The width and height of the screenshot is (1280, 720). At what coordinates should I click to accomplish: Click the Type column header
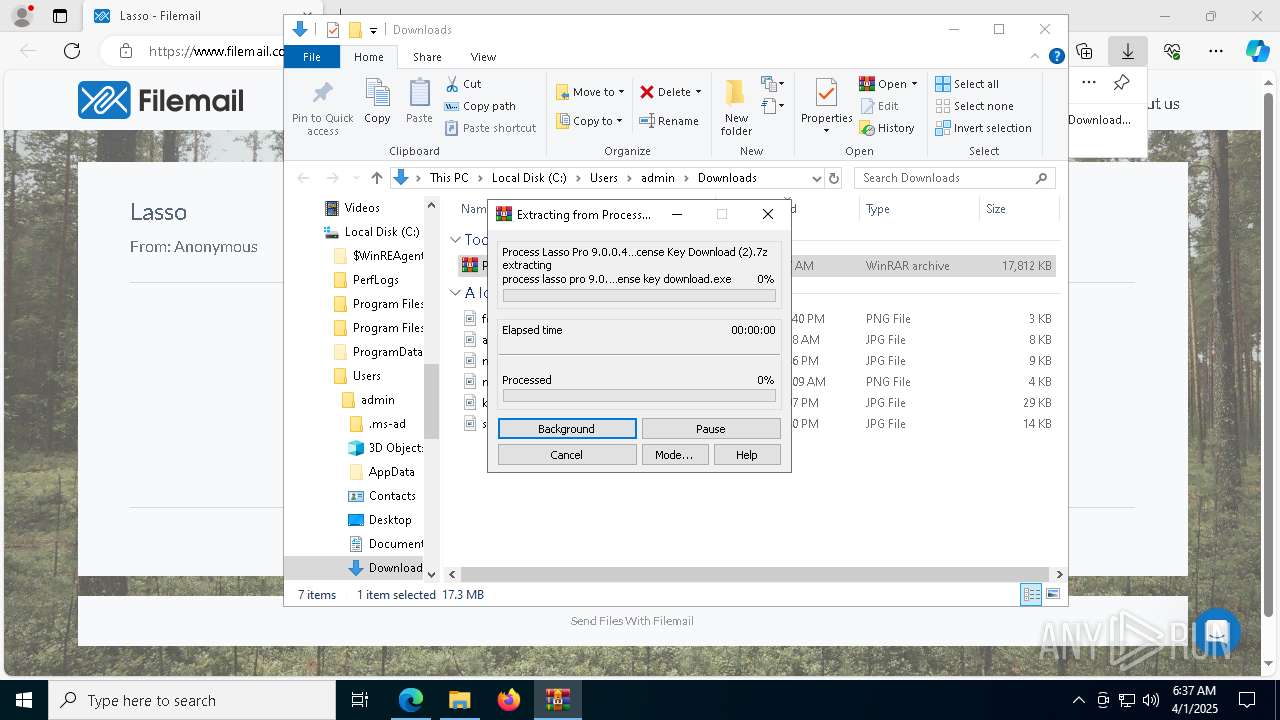click(919, 209)
